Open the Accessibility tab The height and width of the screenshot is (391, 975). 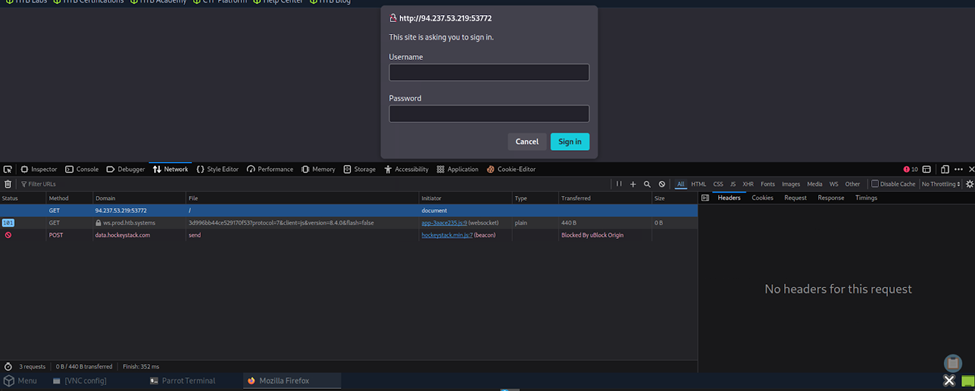[x=407, y=169]
